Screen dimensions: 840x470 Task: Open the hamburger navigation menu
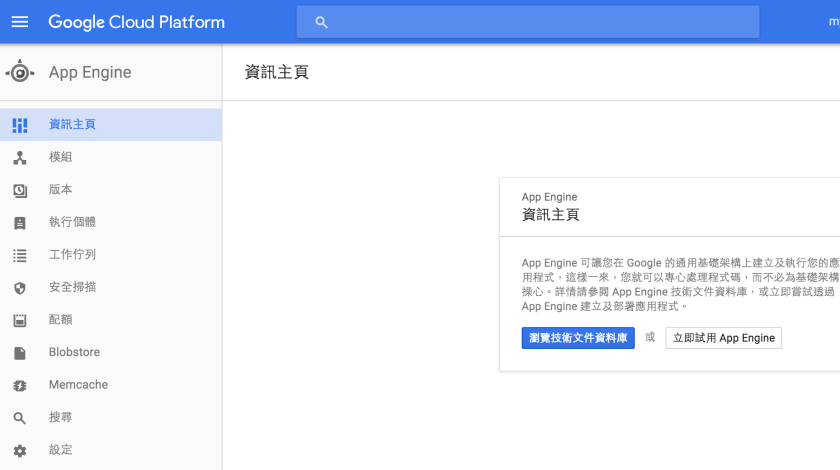[x=20, y=22]
